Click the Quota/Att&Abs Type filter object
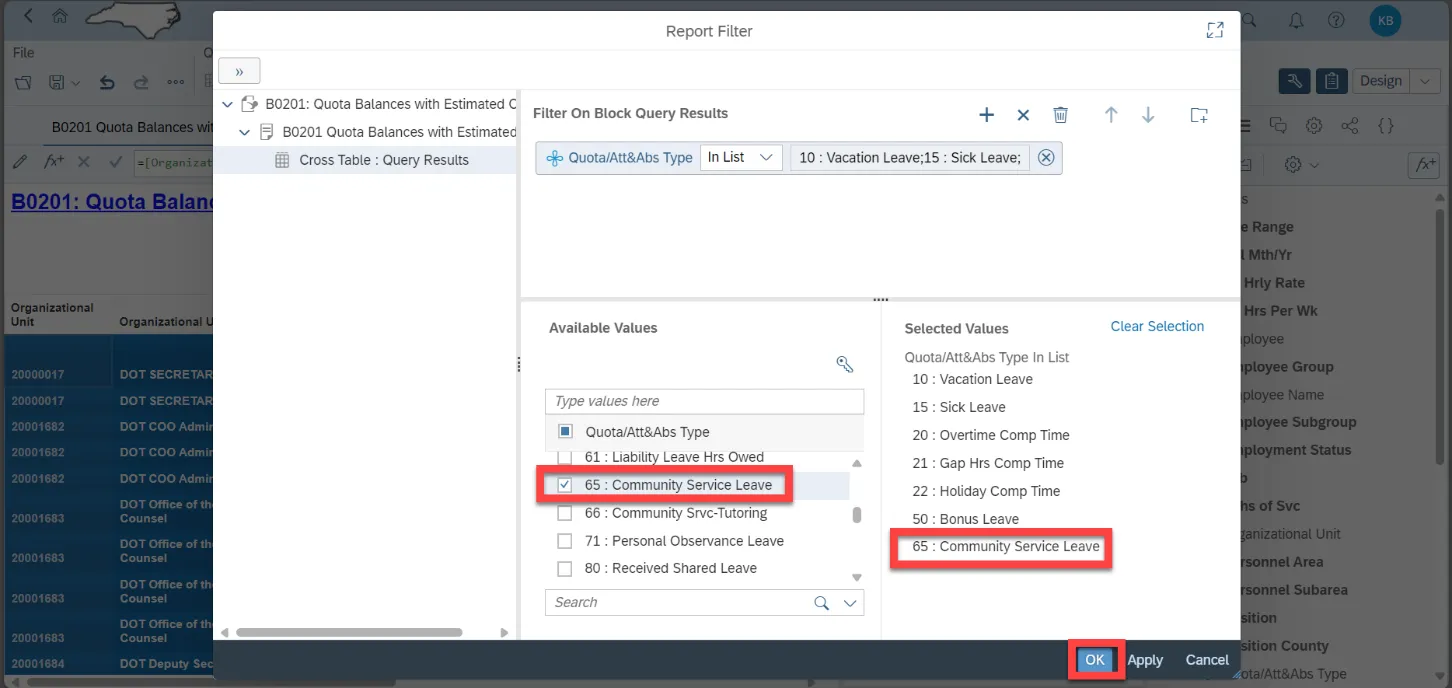This screenshot has width=1452, height=688. click(x=620, y=157)
